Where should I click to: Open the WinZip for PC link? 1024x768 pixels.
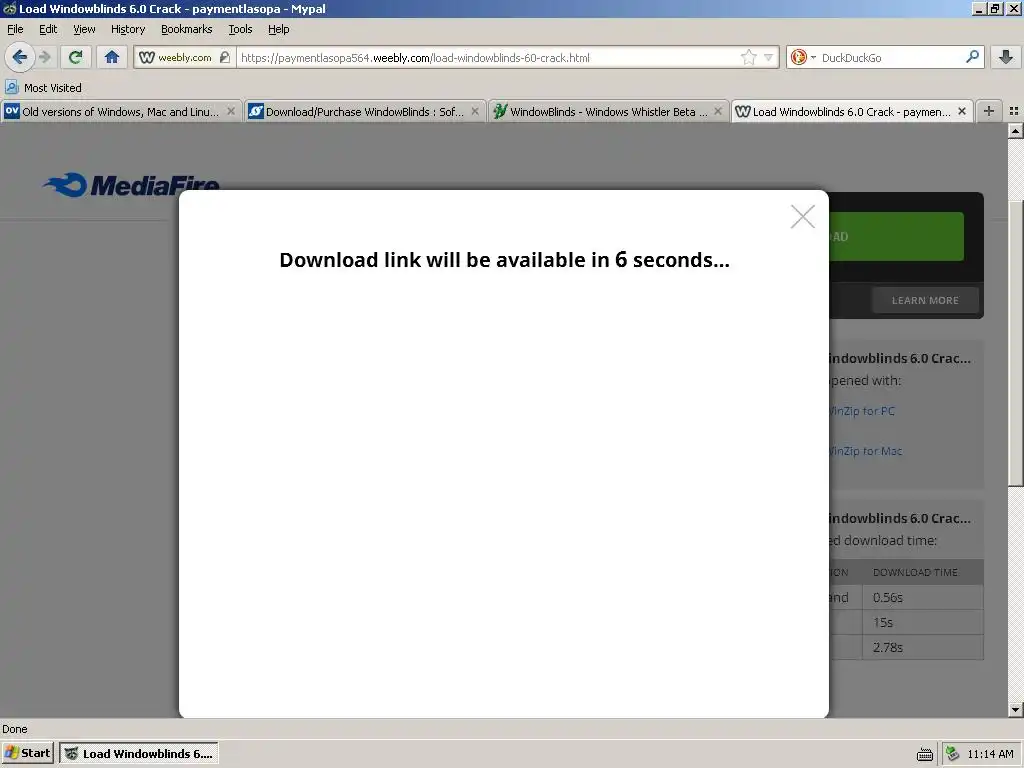862,411
